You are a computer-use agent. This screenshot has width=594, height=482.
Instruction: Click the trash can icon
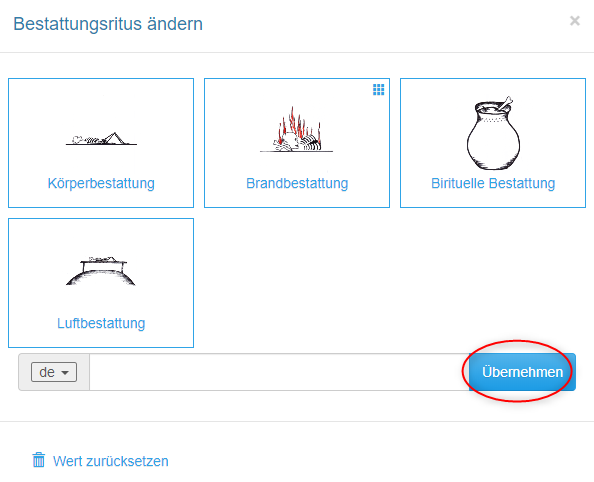38,460
